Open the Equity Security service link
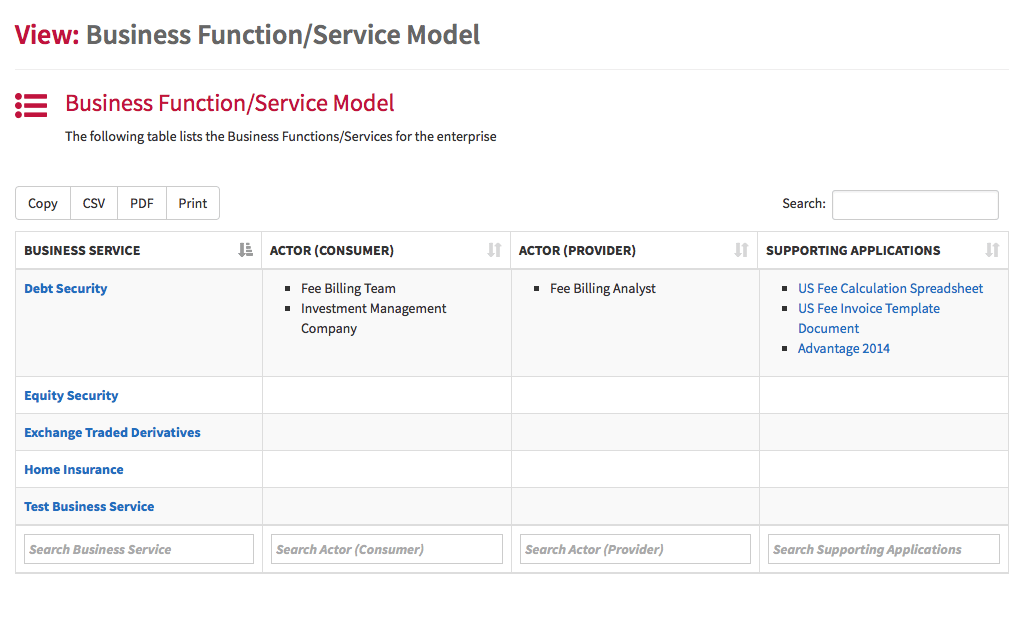1024x641 pixels. tap(71, 396)
